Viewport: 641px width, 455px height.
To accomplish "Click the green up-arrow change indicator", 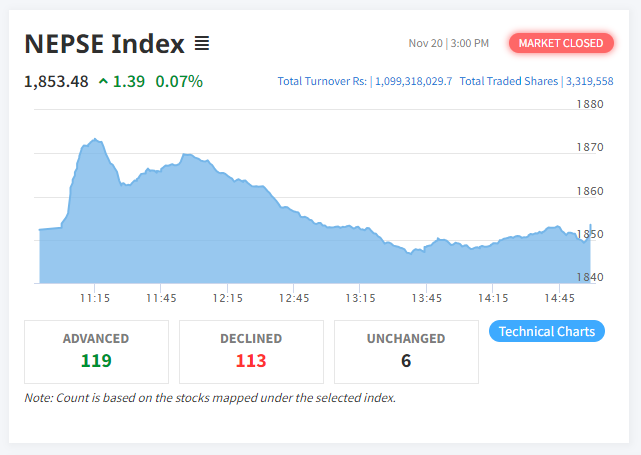I will [x=103, y=81].
